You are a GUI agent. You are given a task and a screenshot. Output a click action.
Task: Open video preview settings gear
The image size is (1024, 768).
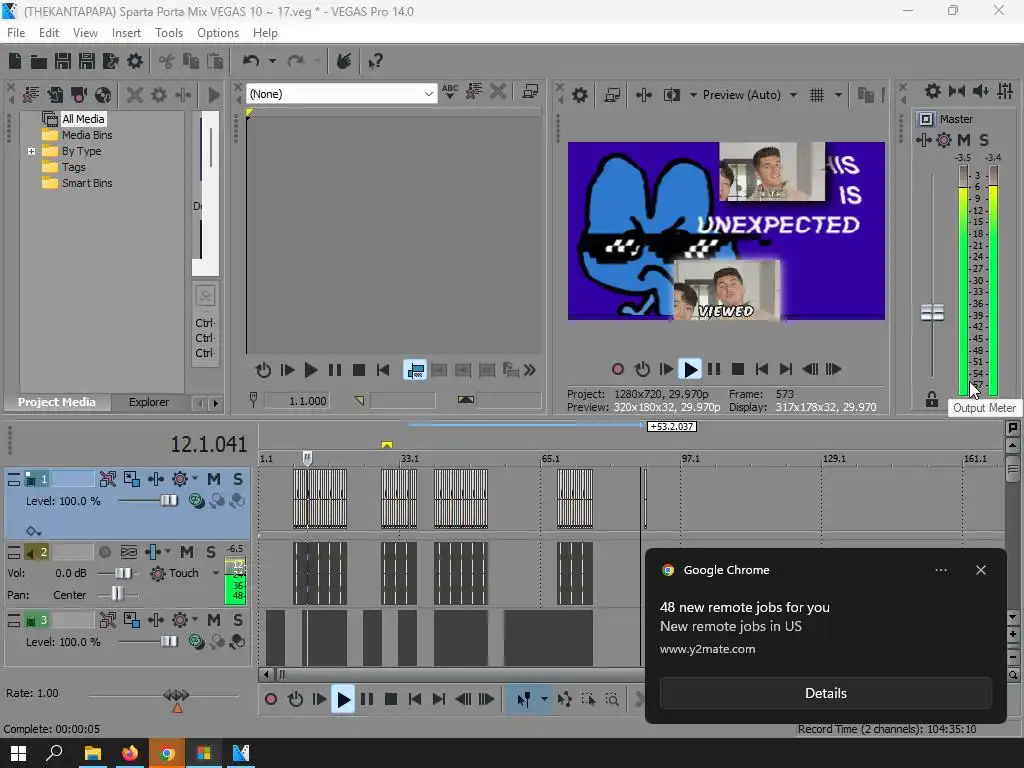click(579, 95)
